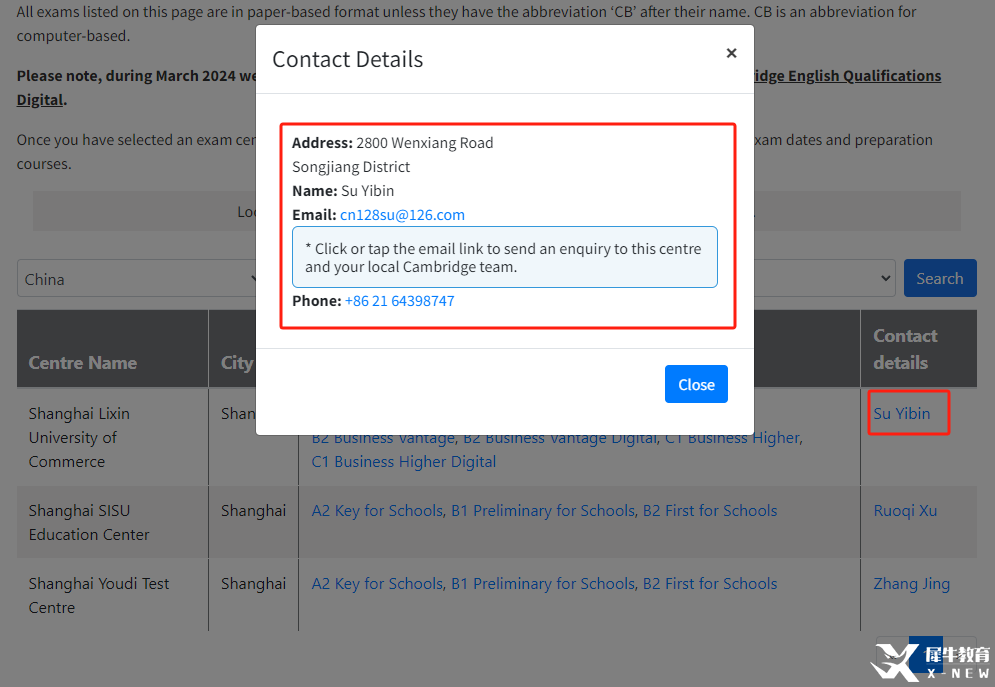Open Su Yibin contact details
Viewport: 995px width, 687px height.
pyautogui.click(x=902, y=414)
